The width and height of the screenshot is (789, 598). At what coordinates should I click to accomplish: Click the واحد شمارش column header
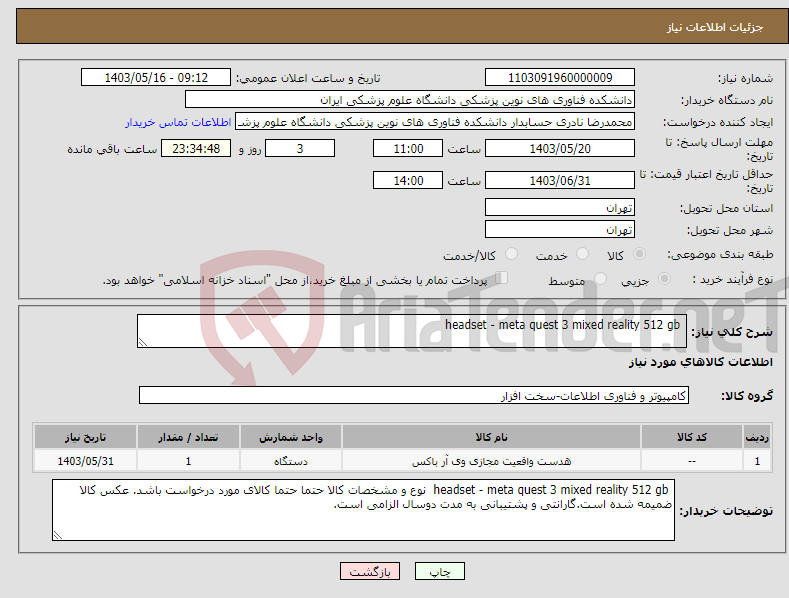click(x=291, y=437)
